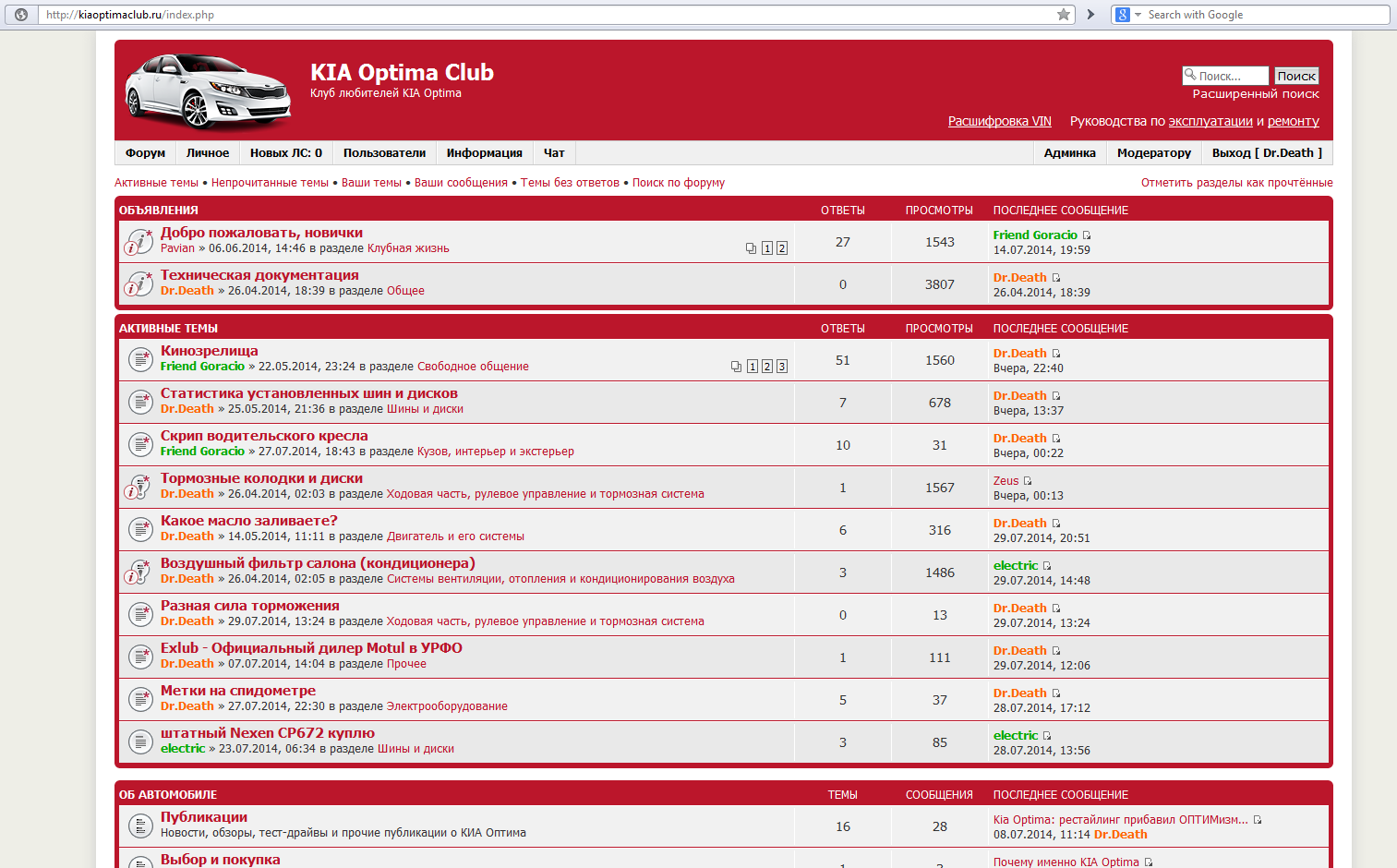1397x868 pixels.
Task: Click Отметить разделы как прочтённые
Action: tap(1236, 183)
